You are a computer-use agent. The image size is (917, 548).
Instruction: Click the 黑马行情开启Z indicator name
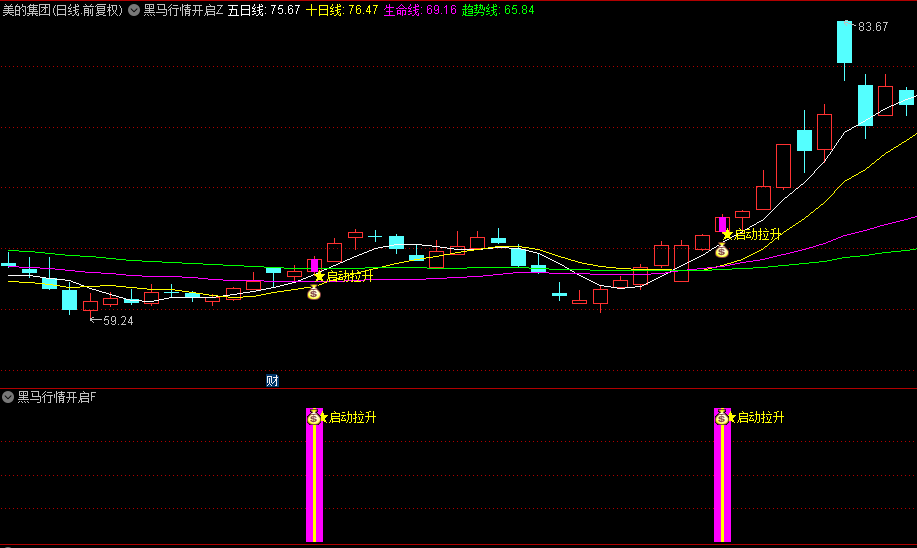[183, 10]
